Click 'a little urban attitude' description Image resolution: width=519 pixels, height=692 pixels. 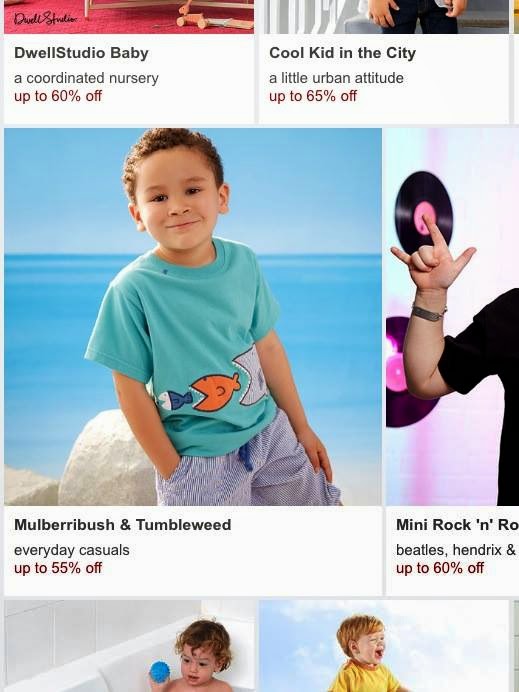(x=336, y=78)
